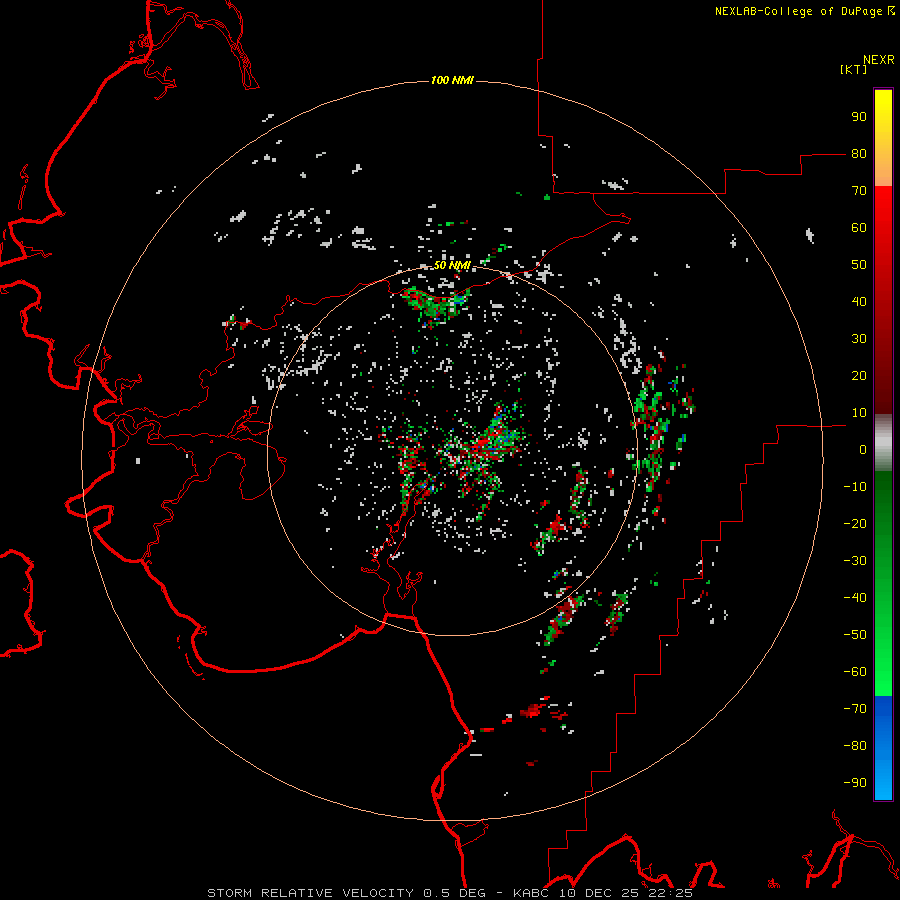The width and height of the screenshot is (900, 900).
Task: Click the -20 value on velocity scale
Action: pos(855,524)
